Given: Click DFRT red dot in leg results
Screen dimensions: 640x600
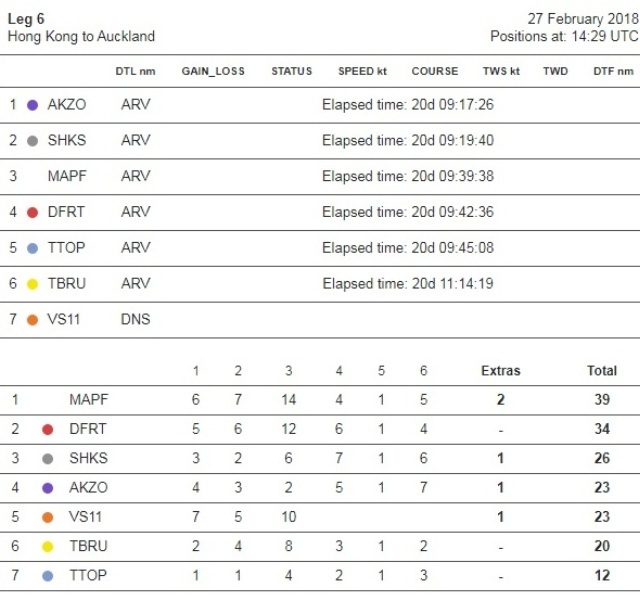Looking at the screenshot, I should (32, 213).
